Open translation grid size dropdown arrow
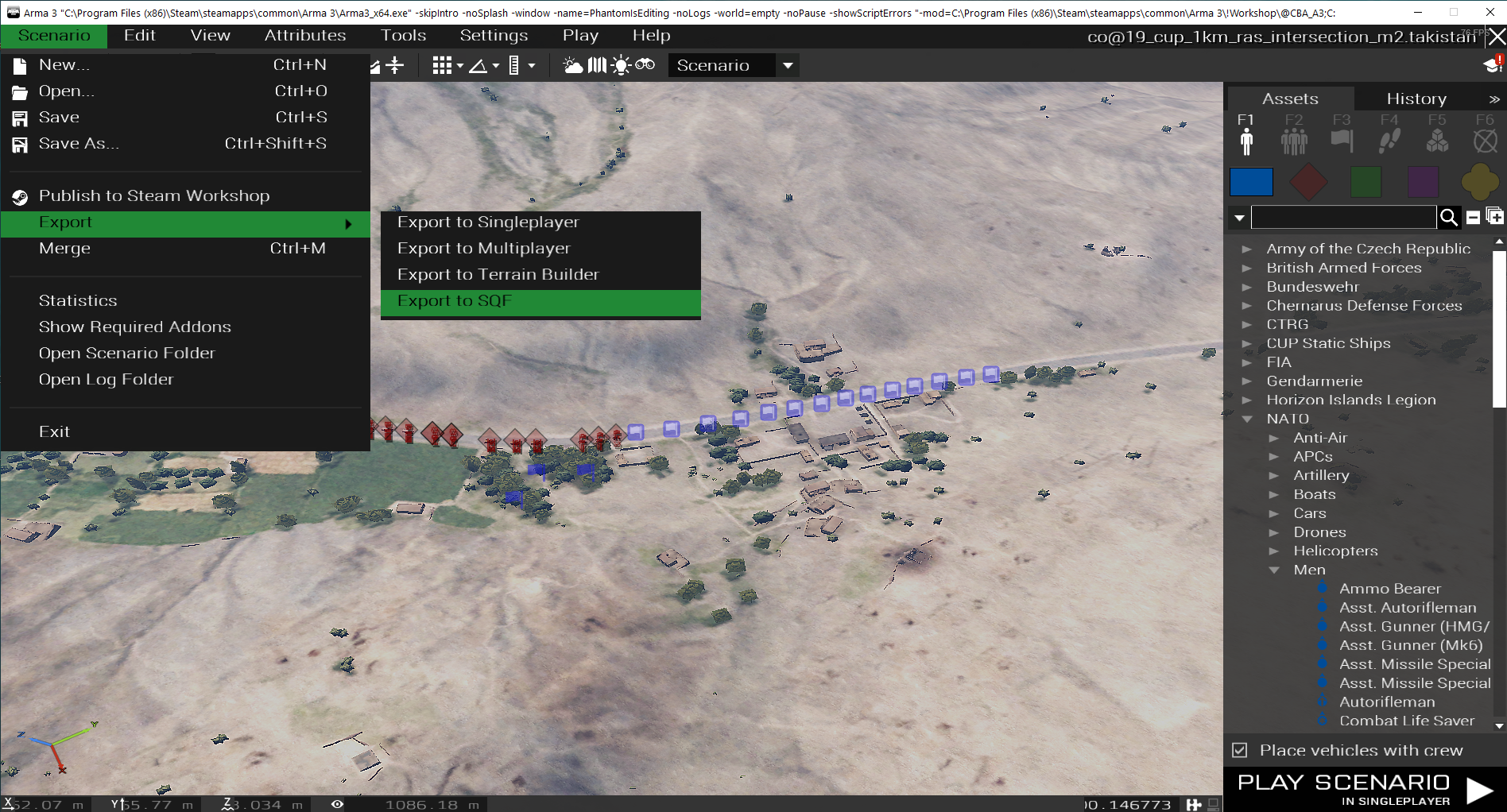 click(x=459, y=66)
